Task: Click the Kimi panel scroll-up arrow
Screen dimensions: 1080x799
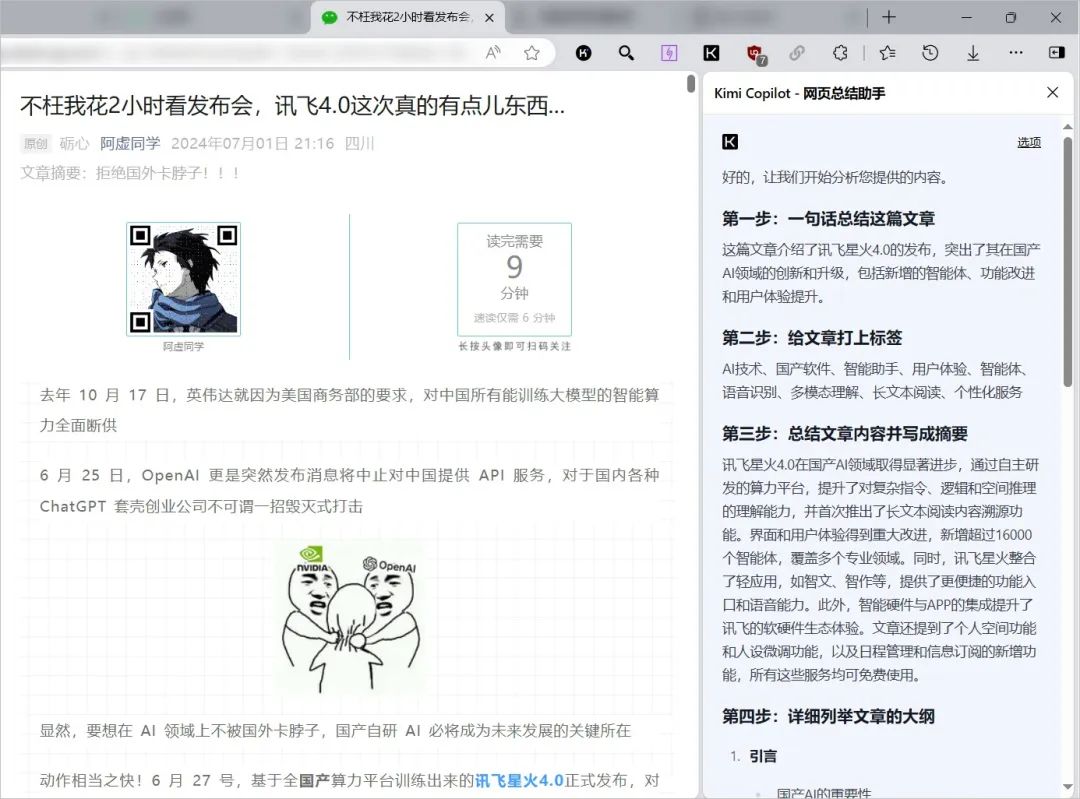Action: [x=1068, y=127]
